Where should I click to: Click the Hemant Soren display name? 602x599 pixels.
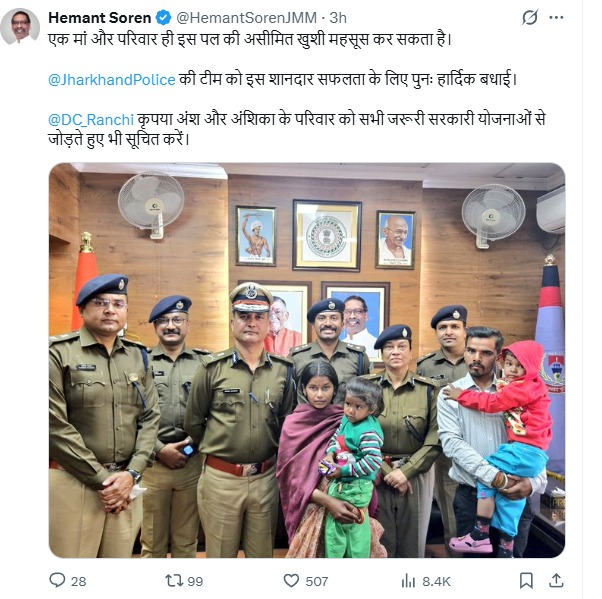pos(100,18)
